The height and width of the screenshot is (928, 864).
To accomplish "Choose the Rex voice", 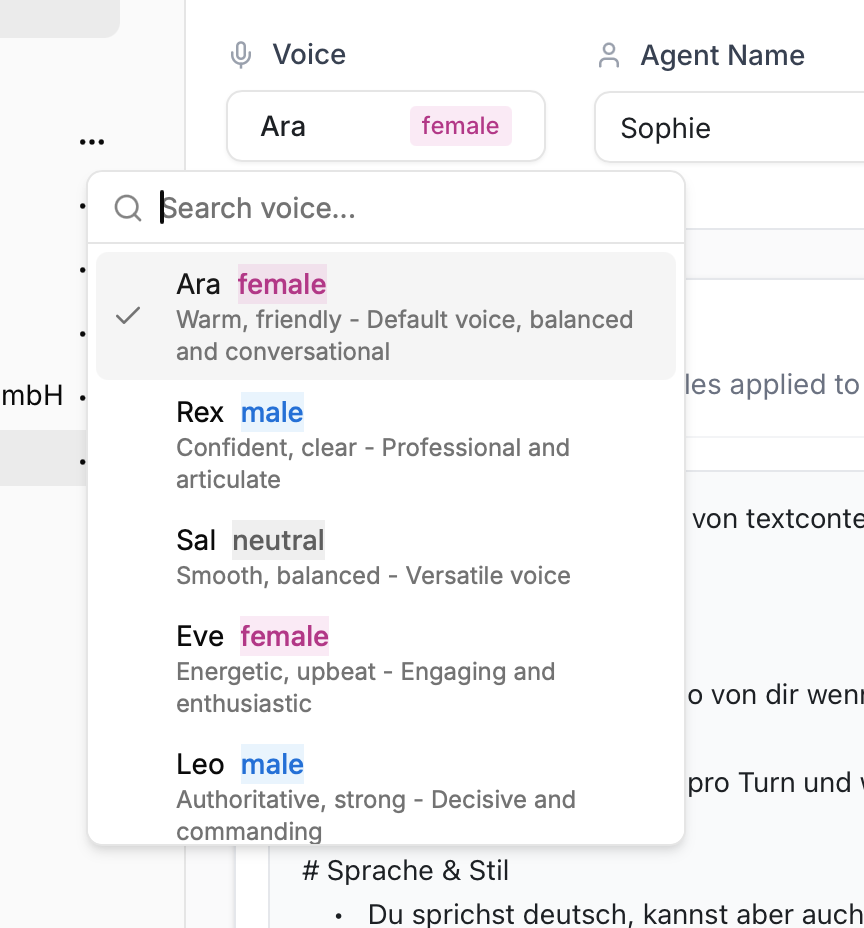I will 199,413.
